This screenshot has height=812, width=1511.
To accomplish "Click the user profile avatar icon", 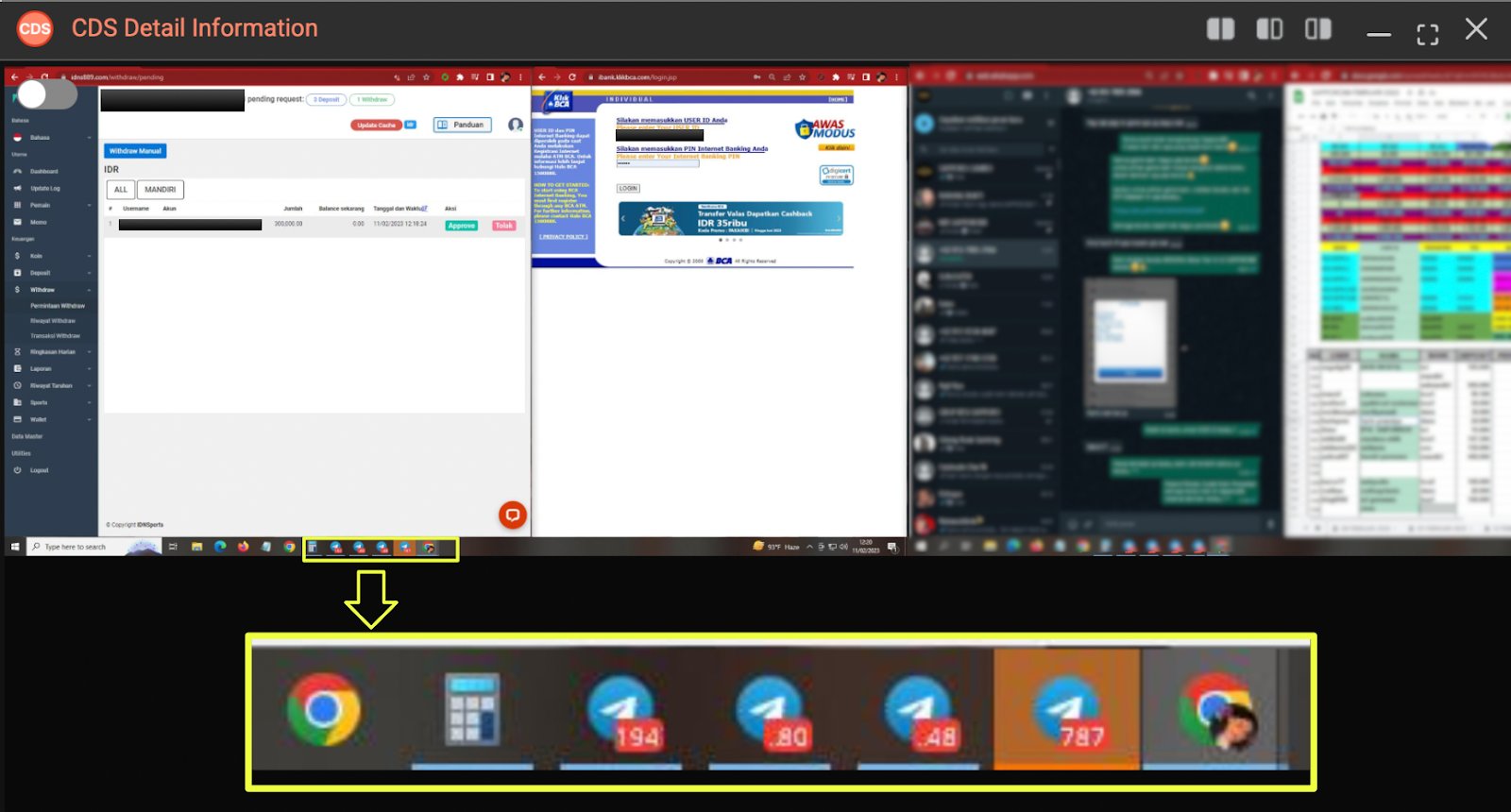I will click(x=516, y=125).
